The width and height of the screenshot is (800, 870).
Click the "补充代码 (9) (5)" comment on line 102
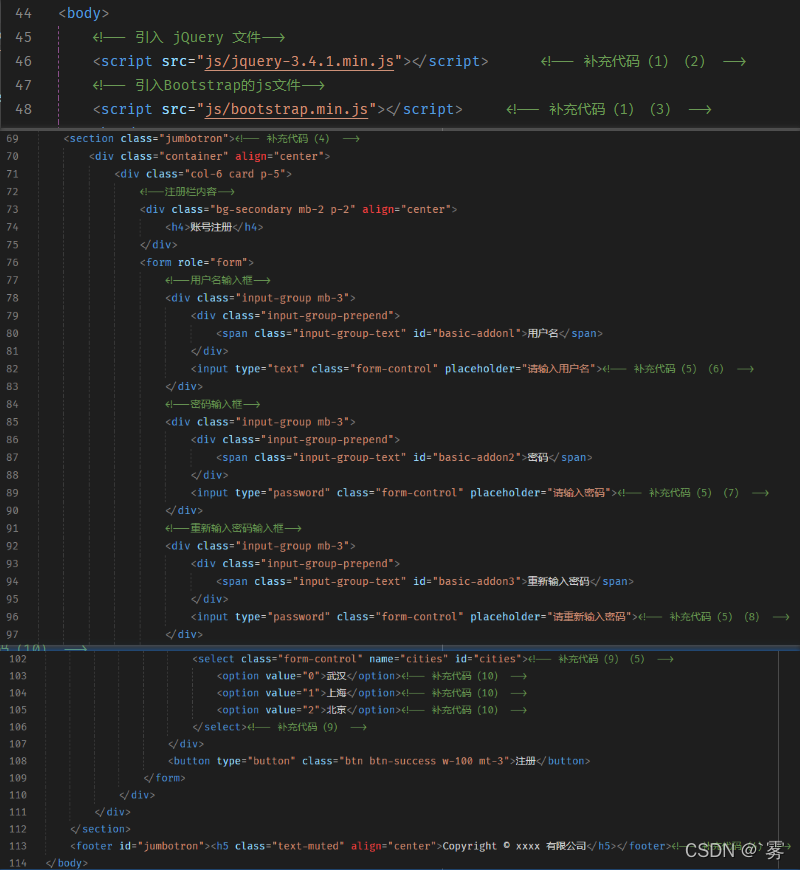(601, 659)
